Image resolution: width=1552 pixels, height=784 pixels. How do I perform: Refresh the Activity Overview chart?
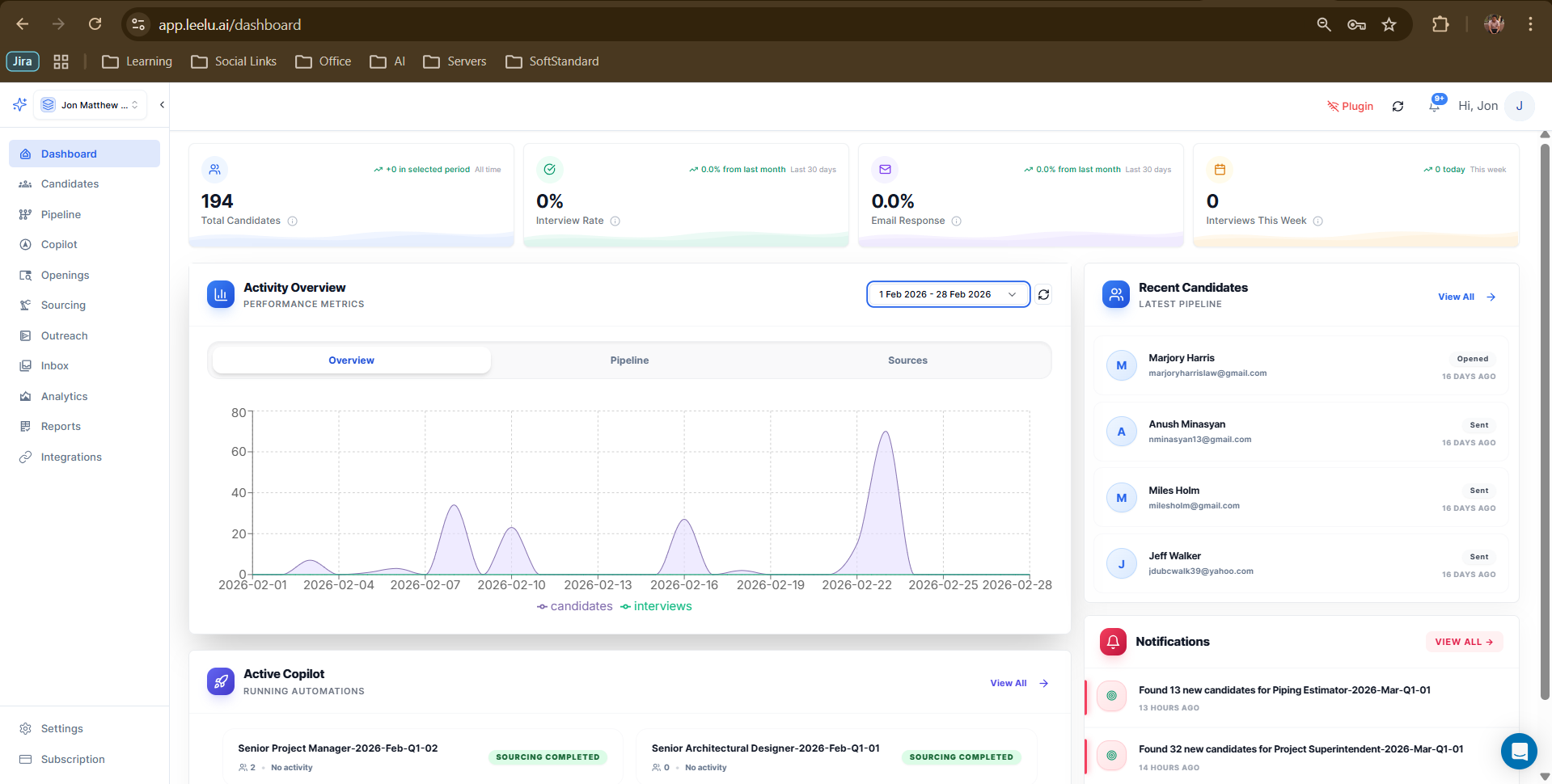1043,295
